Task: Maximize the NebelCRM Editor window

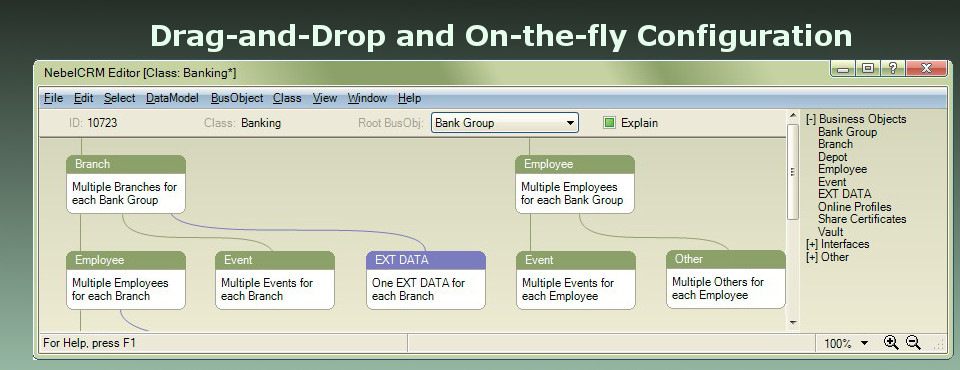Action: point(868,68)
